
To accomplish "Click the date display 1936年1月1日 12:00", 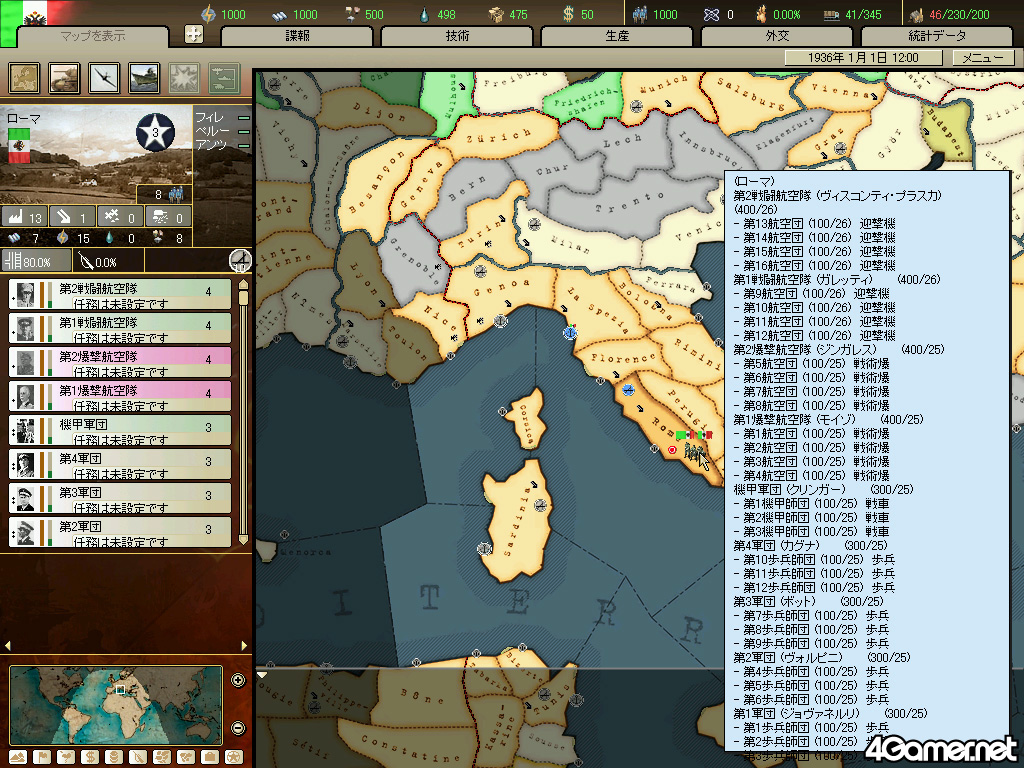I will 863,57.
